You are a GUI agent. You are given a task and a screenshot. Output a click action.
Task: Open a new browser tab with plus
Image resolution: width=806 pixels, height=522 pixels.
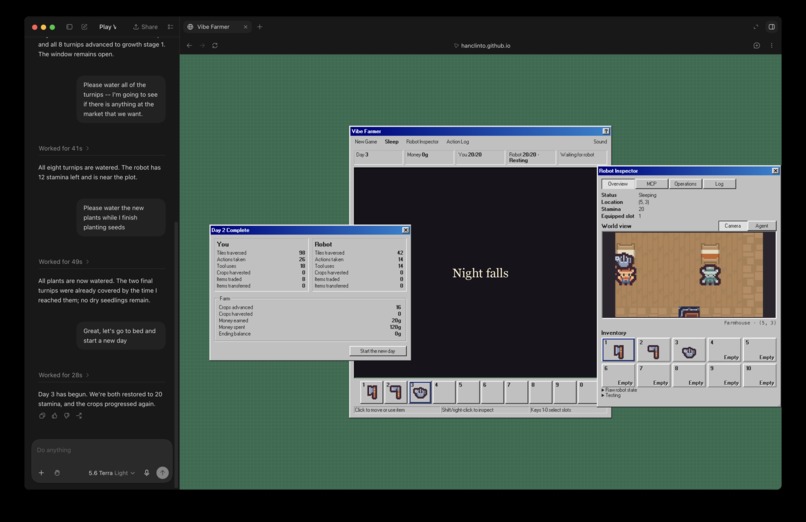point(260,27)
